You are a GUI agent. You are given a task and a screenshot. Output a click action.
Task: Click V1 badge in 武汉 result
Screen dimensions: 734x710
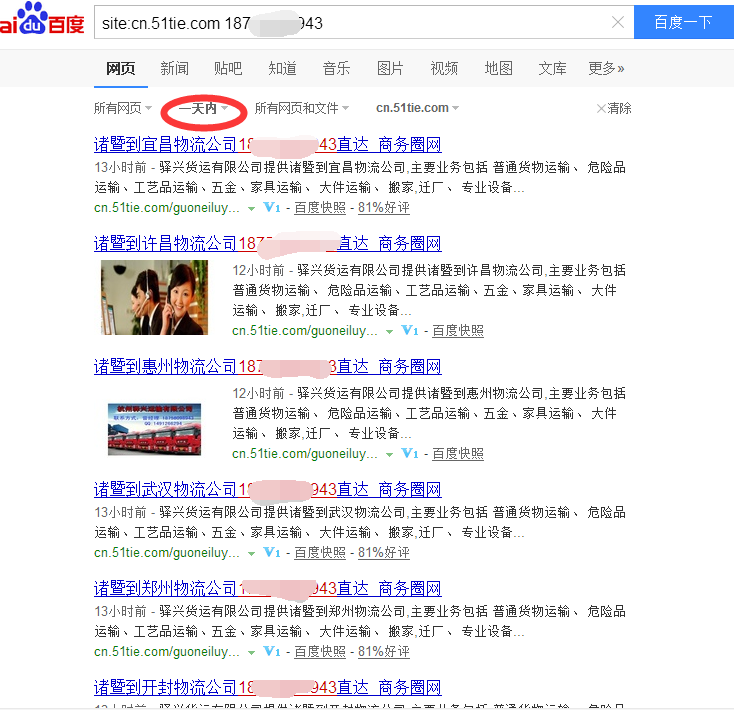click(x=272, y=552)
